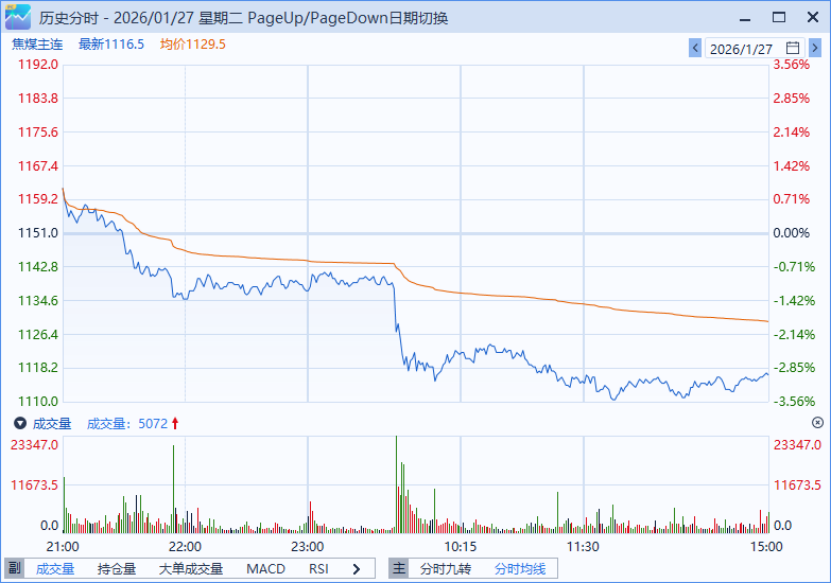
Task: Close the 成交量 sub-chart panel
Action: pos(817,423)
